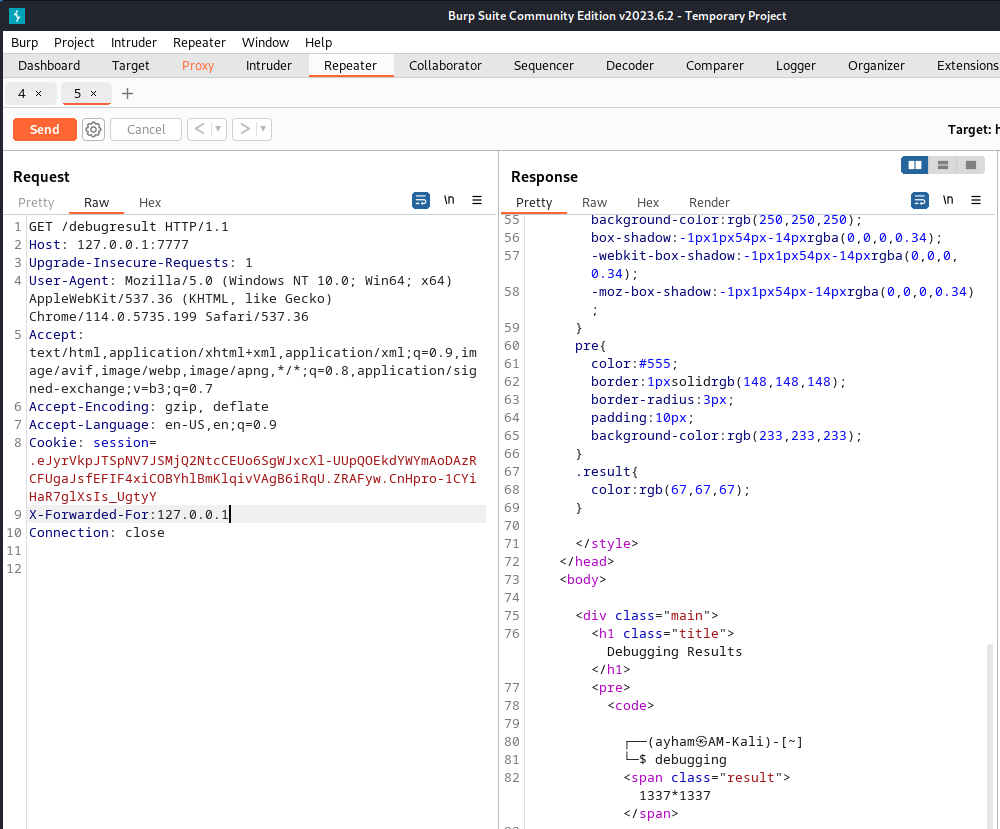
Task: Show Request in Pretty view
Action: point(36,203)
